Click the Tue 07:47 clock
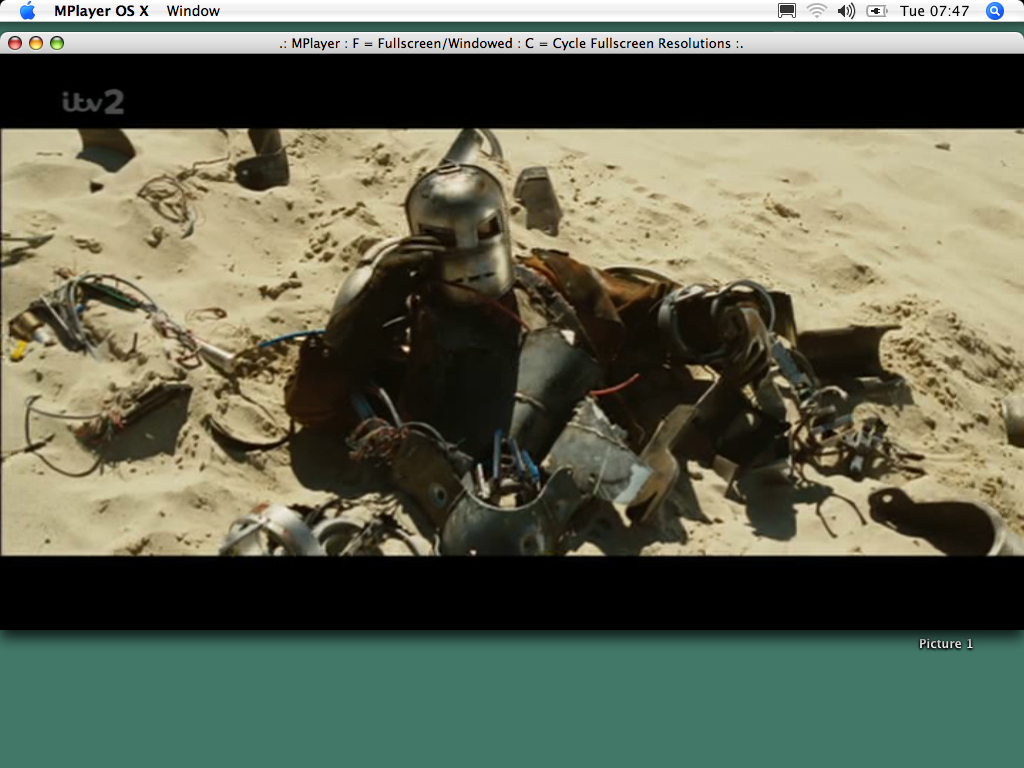The image size is (1024, 768). [x=934, y=11]
